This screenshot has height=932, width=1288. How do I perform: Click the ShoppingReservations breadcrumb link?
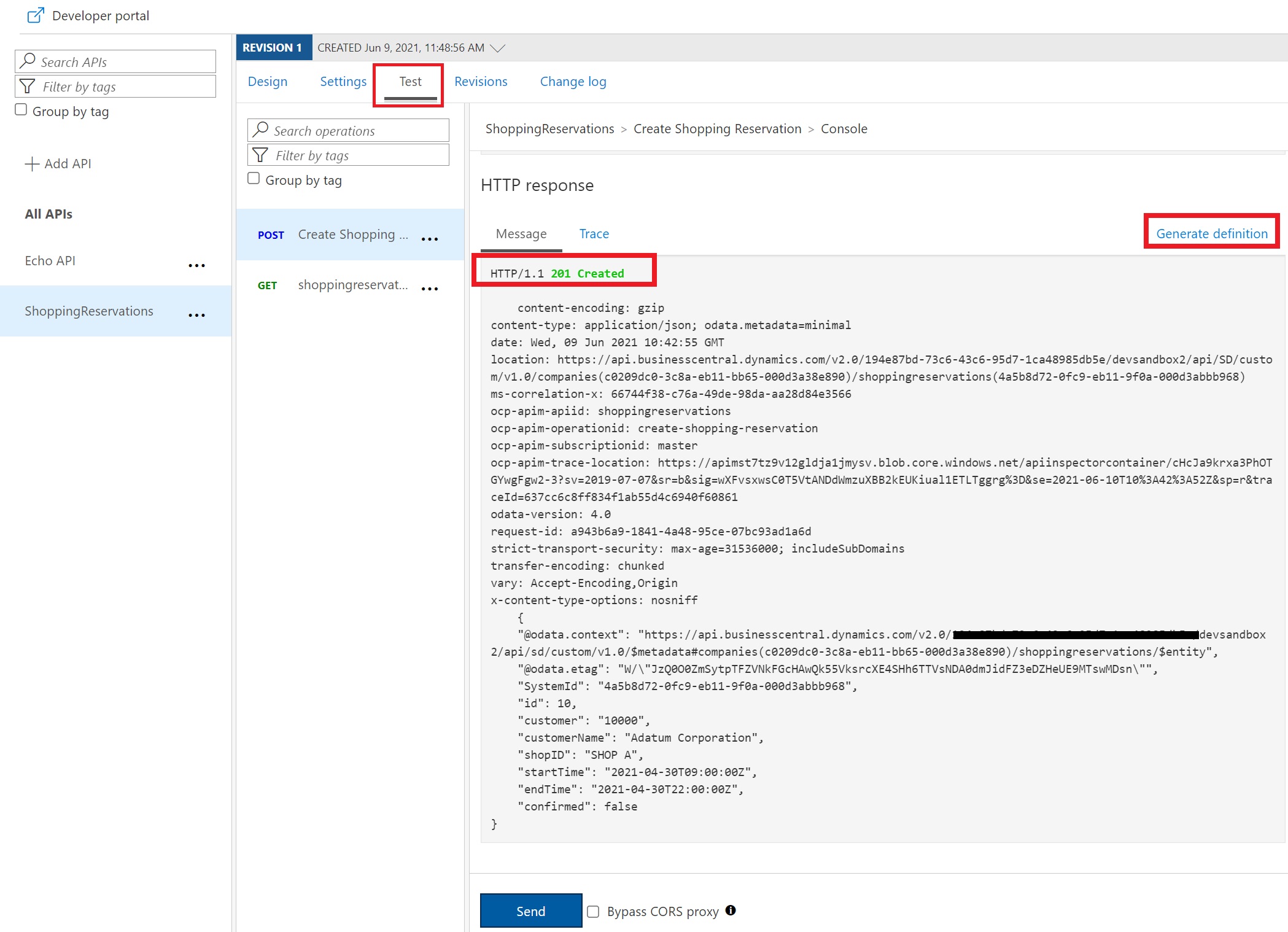point(549,129)
